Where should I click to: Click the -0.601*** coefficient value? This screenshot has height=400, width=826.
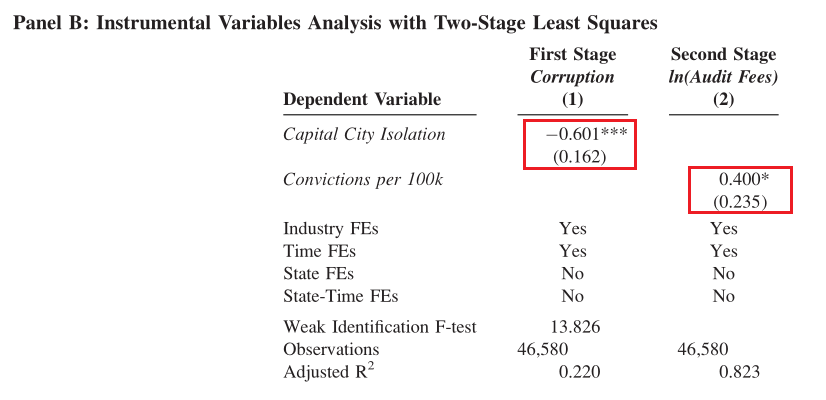click(x=587, y=134)
